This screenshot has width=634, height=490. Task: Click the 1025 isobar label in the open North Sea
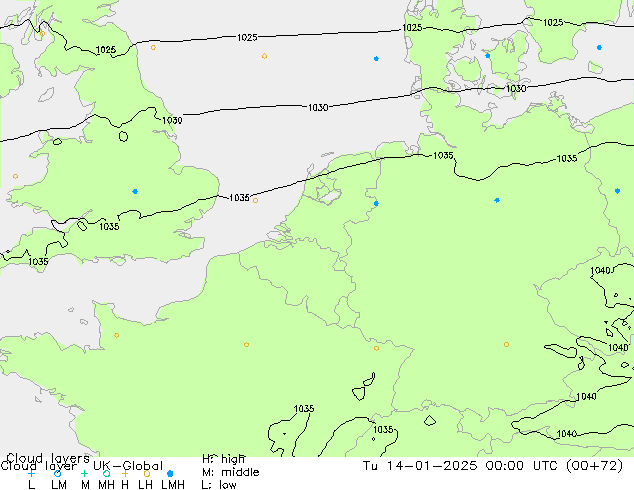pos(247,38)
